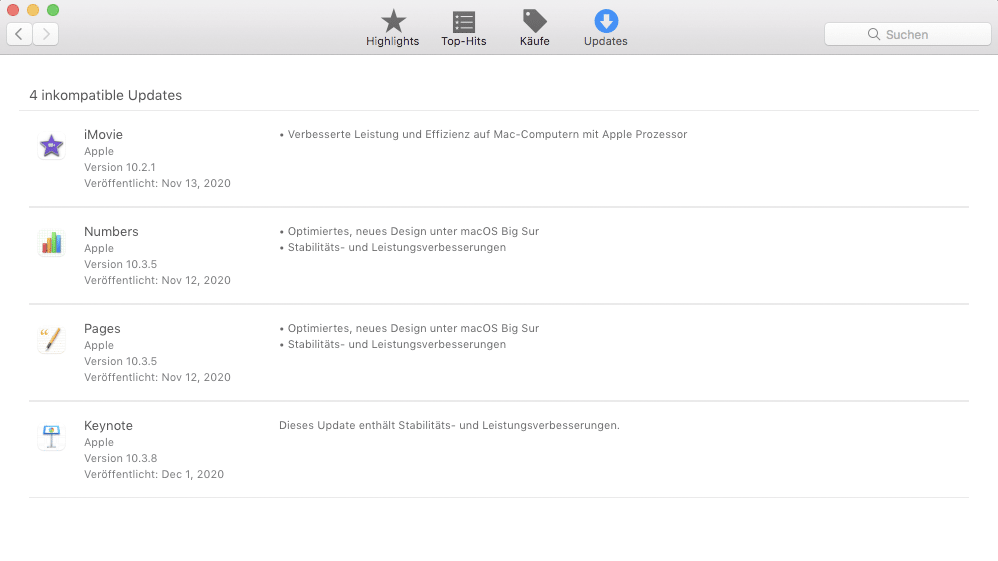This screenshot has height=561, width=998.
Task: Click Apple developer name under Pages
Action: 99,345
